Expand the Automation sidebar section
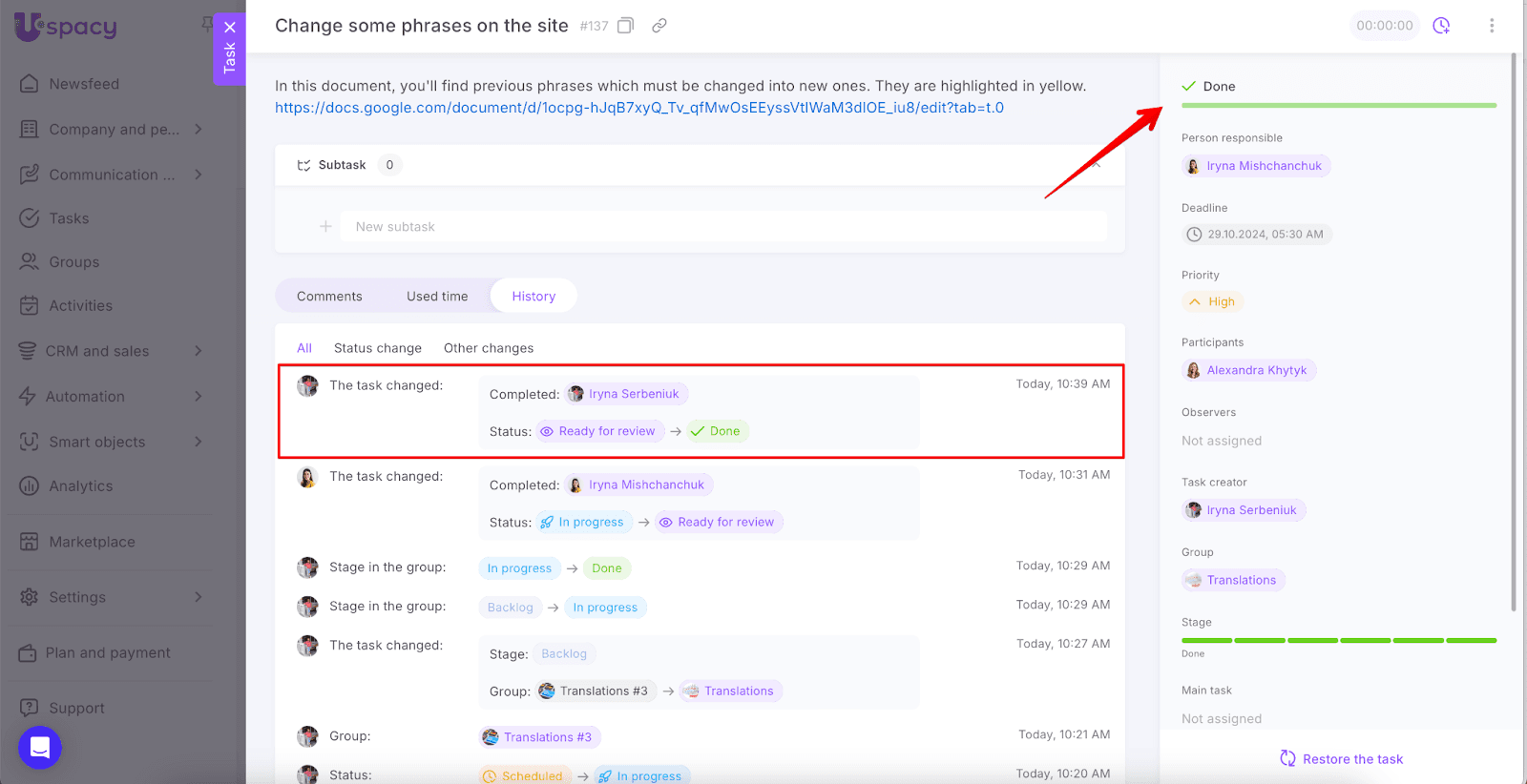This screenshot has width=1527, height=784. pos(199,397)
